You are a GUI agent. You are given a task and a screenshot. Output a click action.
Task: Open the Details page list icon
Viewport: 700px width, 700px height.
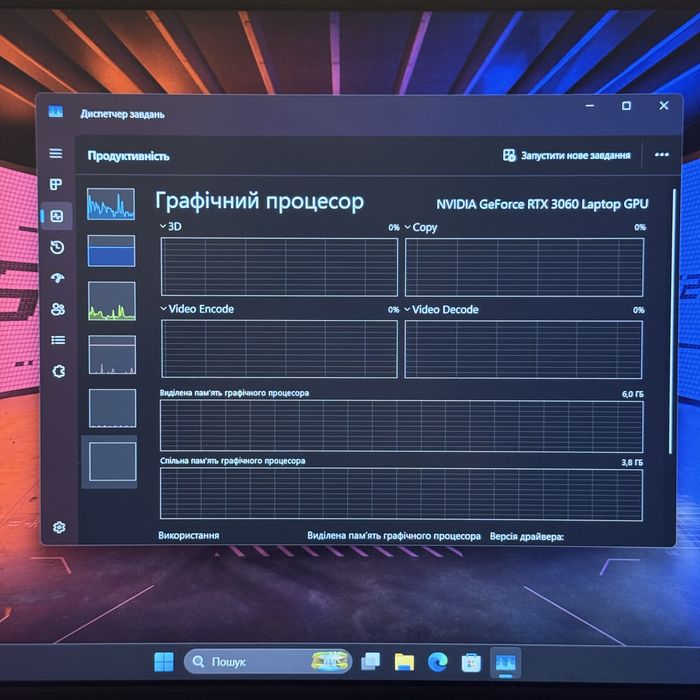58,340
